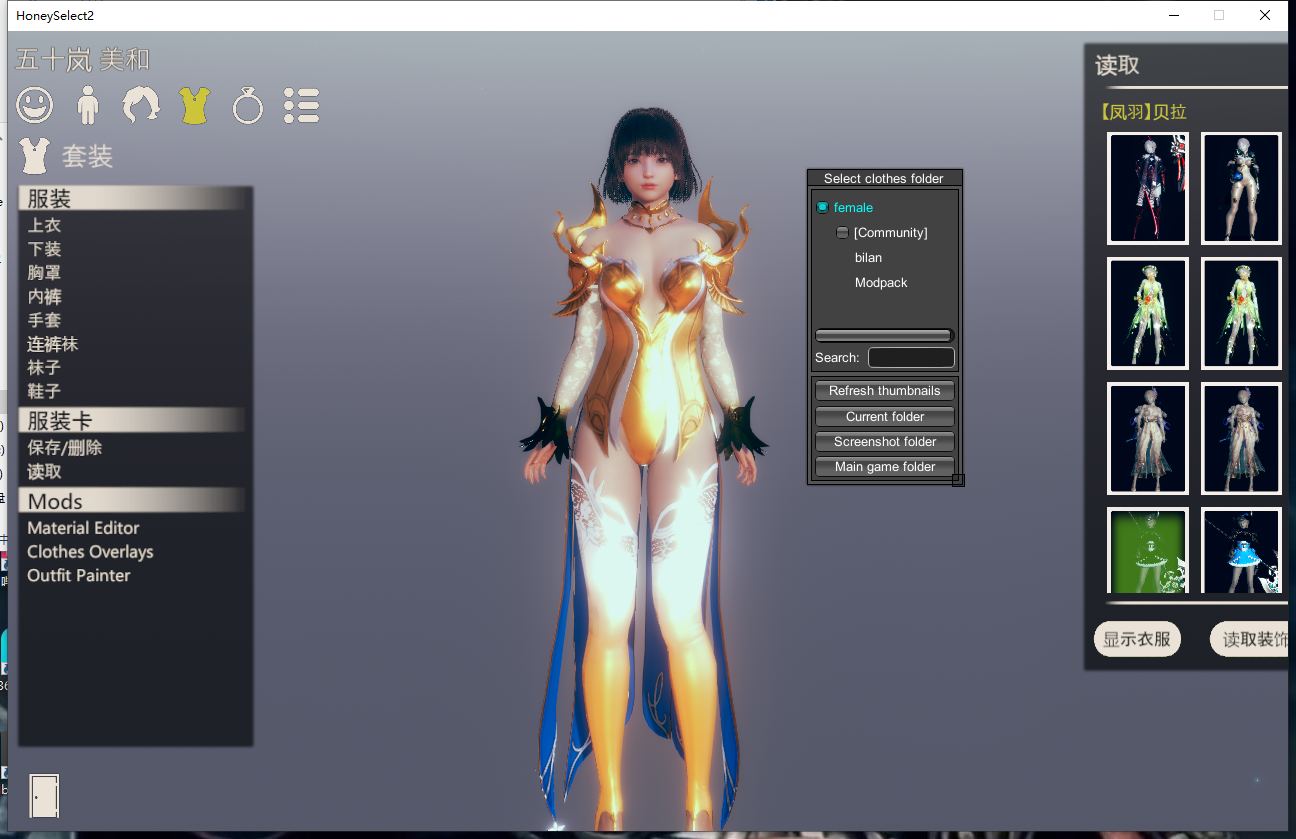Select first outfit card with red weapon
1296x839 pixels.
point(1148,188)
